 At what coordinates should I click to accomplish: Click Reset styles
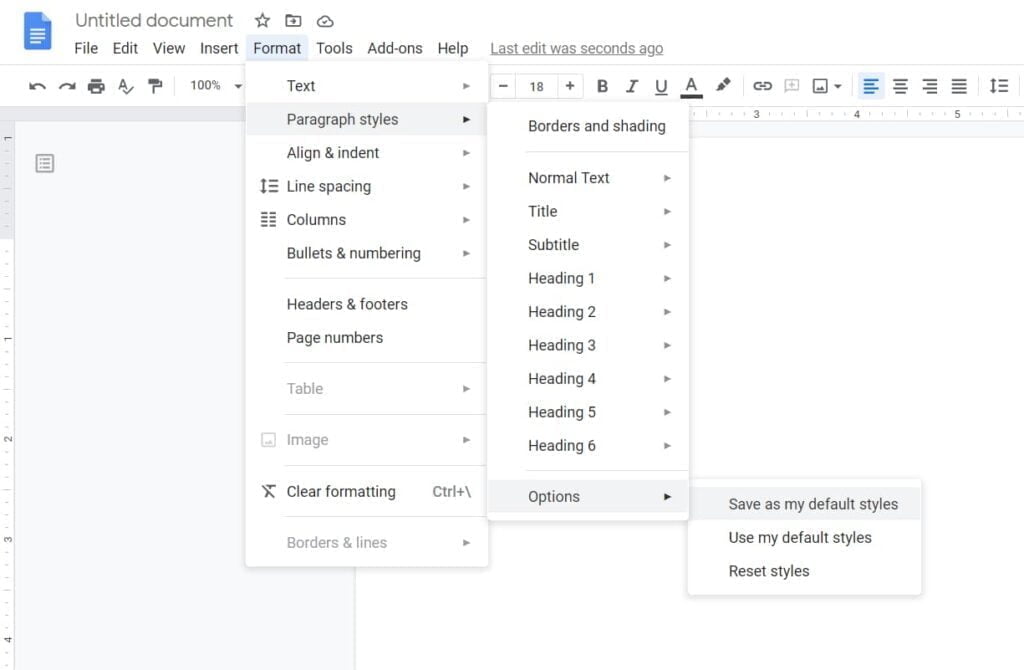[x=805, y=571]
